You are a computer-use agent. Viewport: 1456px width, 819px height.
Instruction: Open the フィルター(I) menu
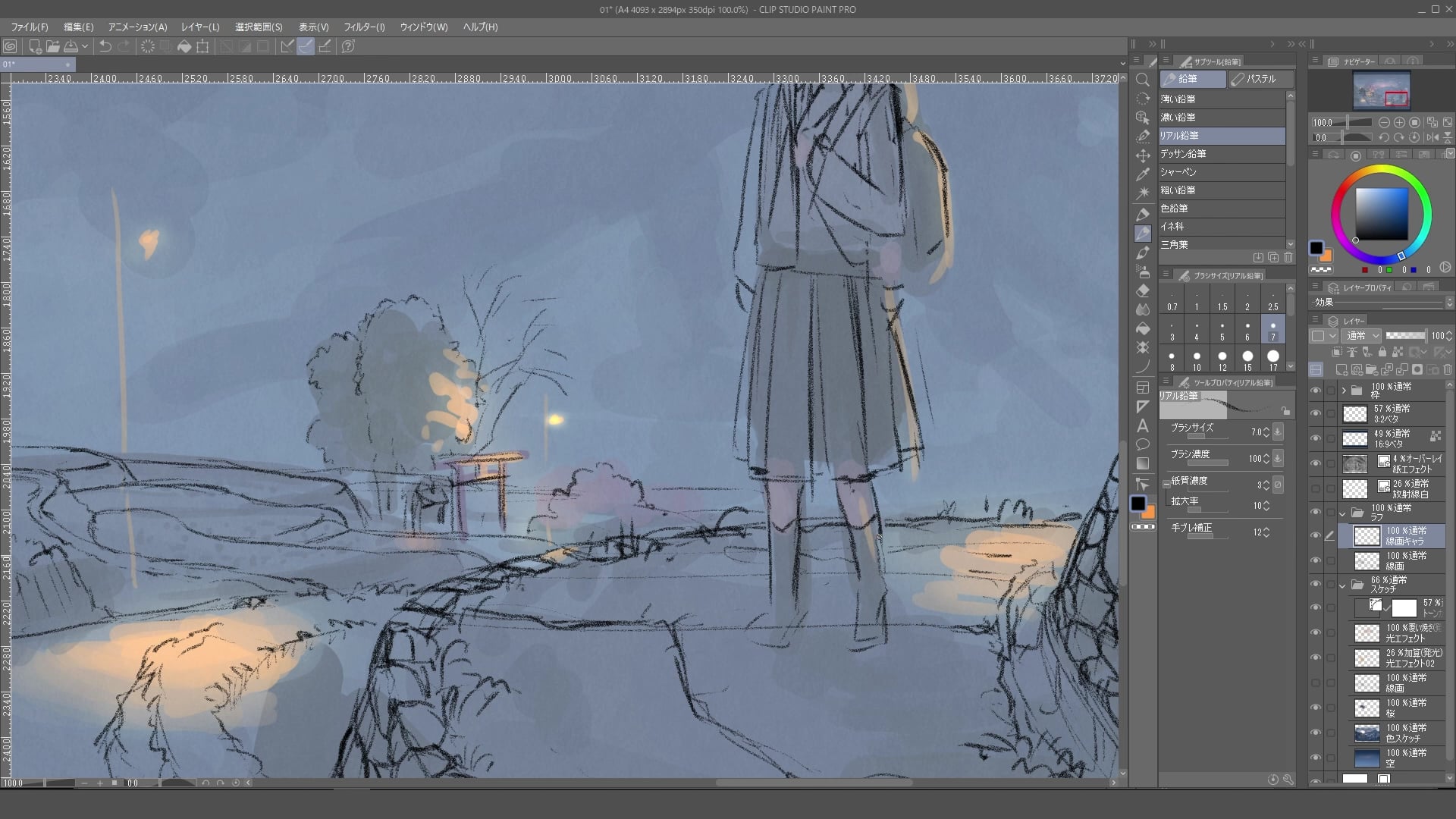pyautogui.click(x=364, y=27)
